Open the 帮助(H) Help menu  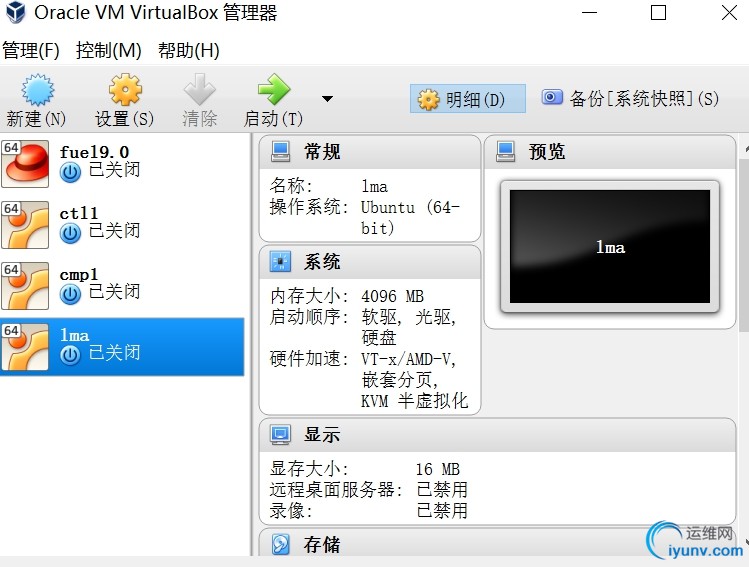point(189,51)
